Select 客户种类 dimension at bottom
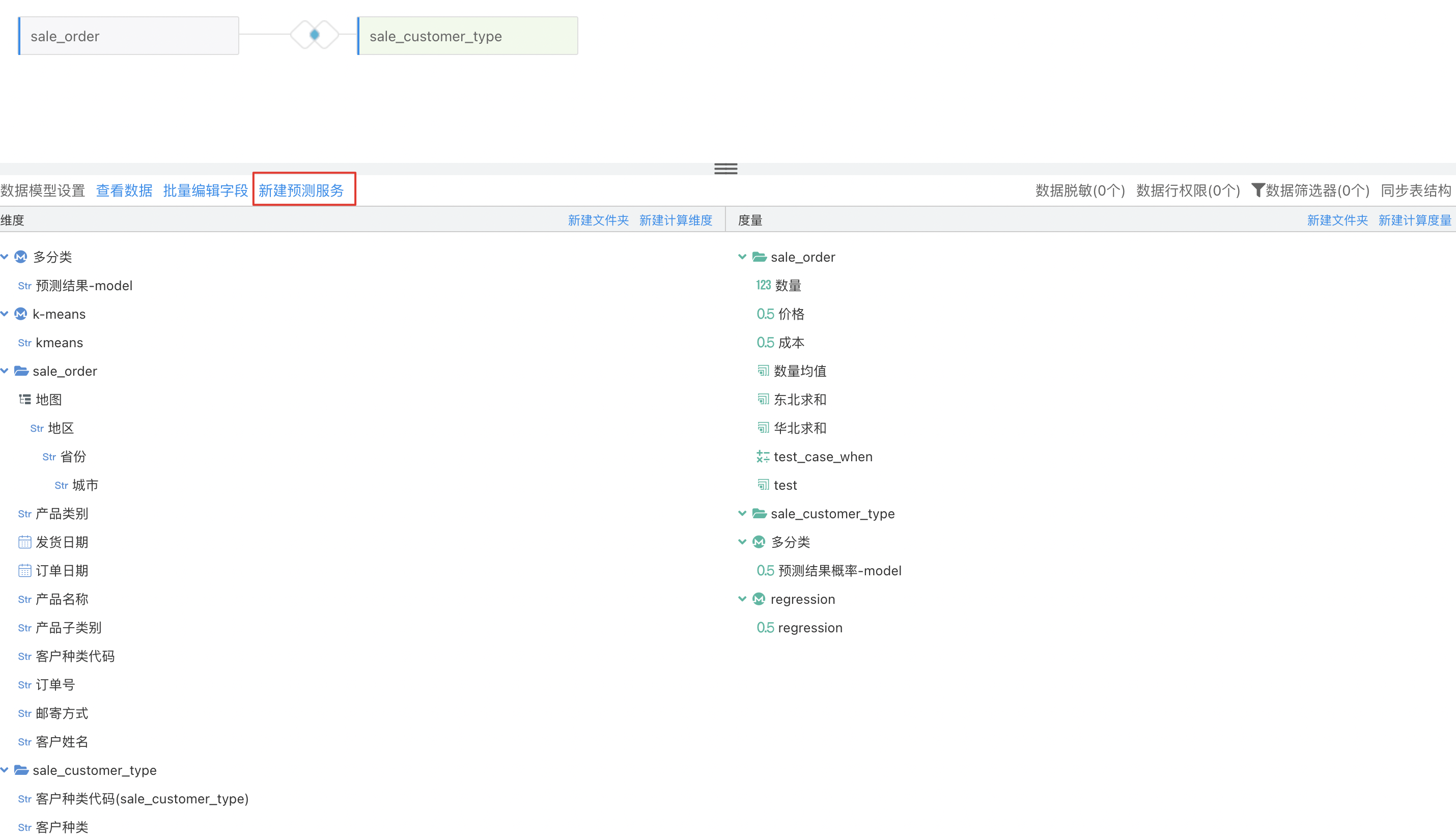This screenshot has height=838, width=1456. 62,827
